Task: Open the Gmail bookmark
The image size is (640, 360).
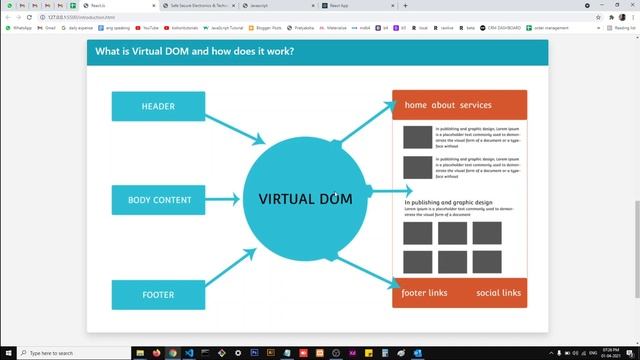Action: (x=47, y=28)
